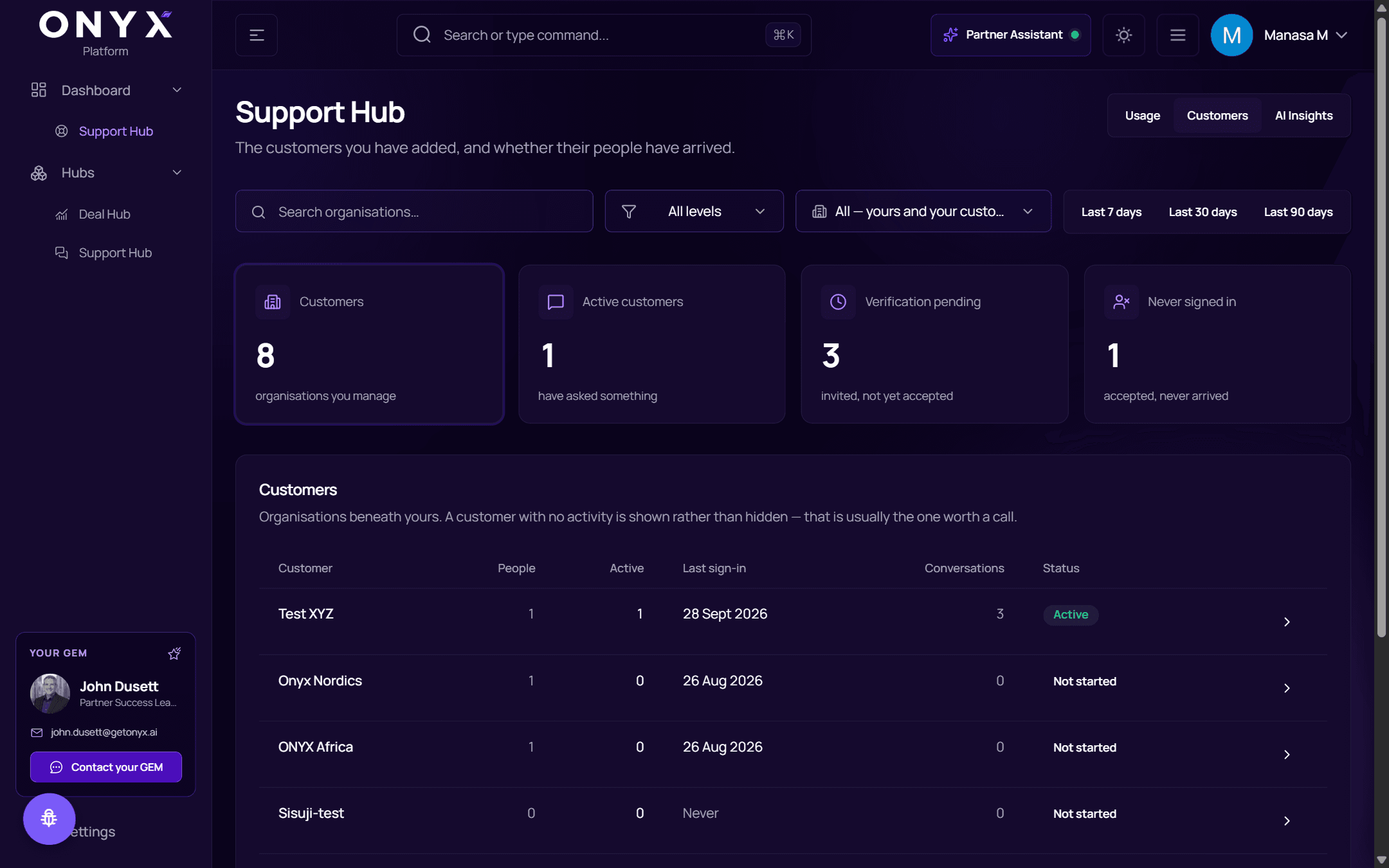Click the magnifier icon in organisations search

(x=259, y=212)
